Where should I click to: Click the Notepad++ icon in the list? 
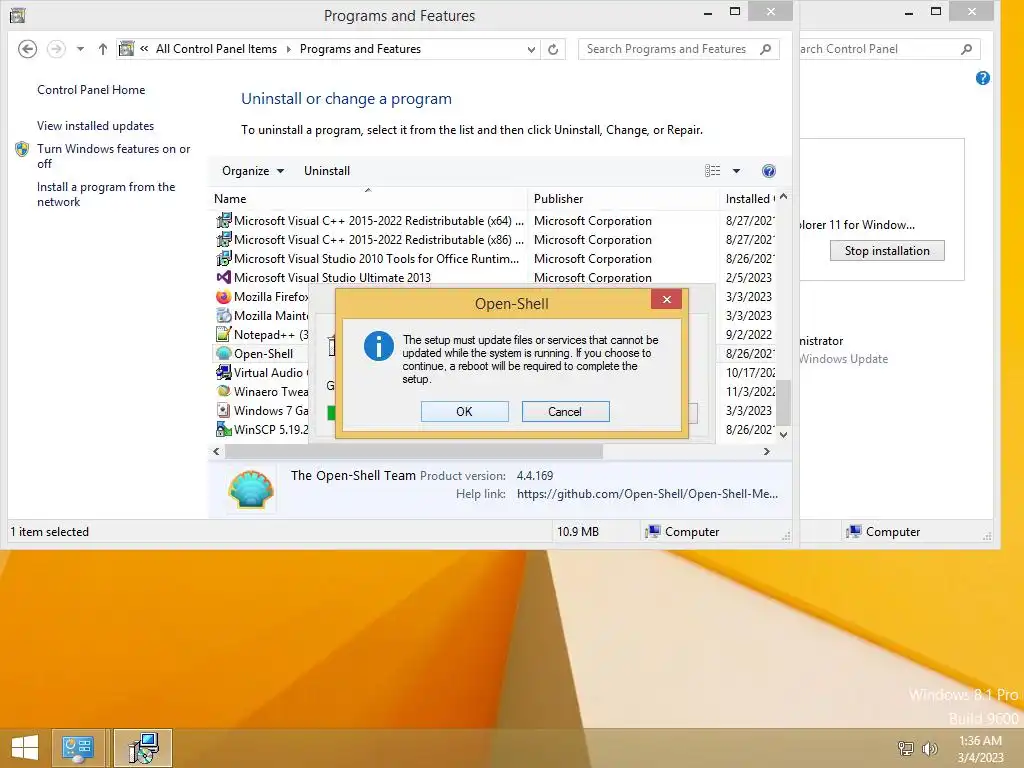tap(223, 334)
